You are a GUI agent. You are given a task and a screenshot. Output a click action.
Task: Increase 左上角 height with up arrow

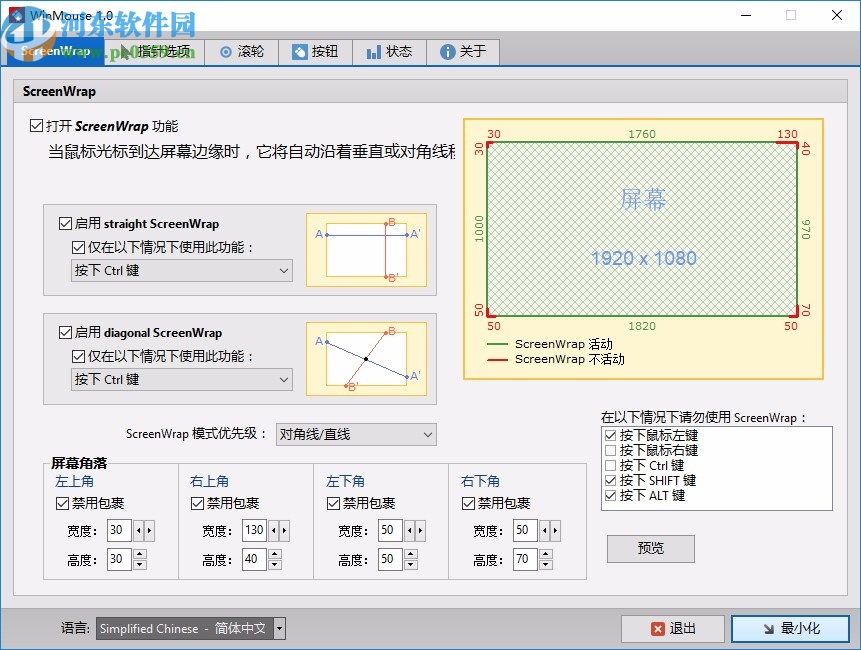(140, 554)
